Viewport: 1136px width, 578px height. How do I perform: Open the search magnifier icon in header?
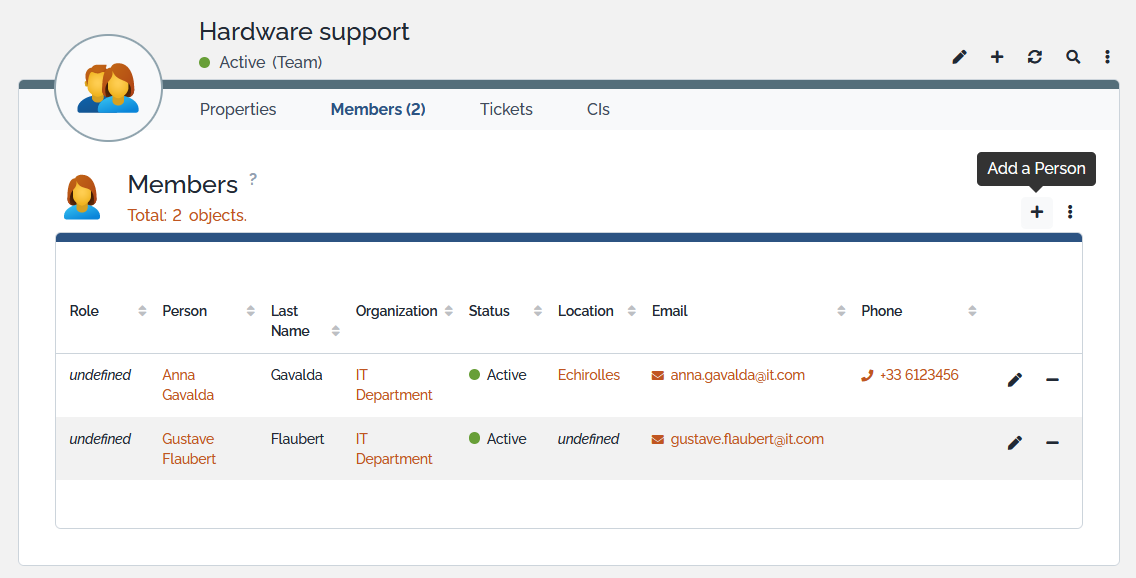pyautogui.click(x=1073, y=57)
